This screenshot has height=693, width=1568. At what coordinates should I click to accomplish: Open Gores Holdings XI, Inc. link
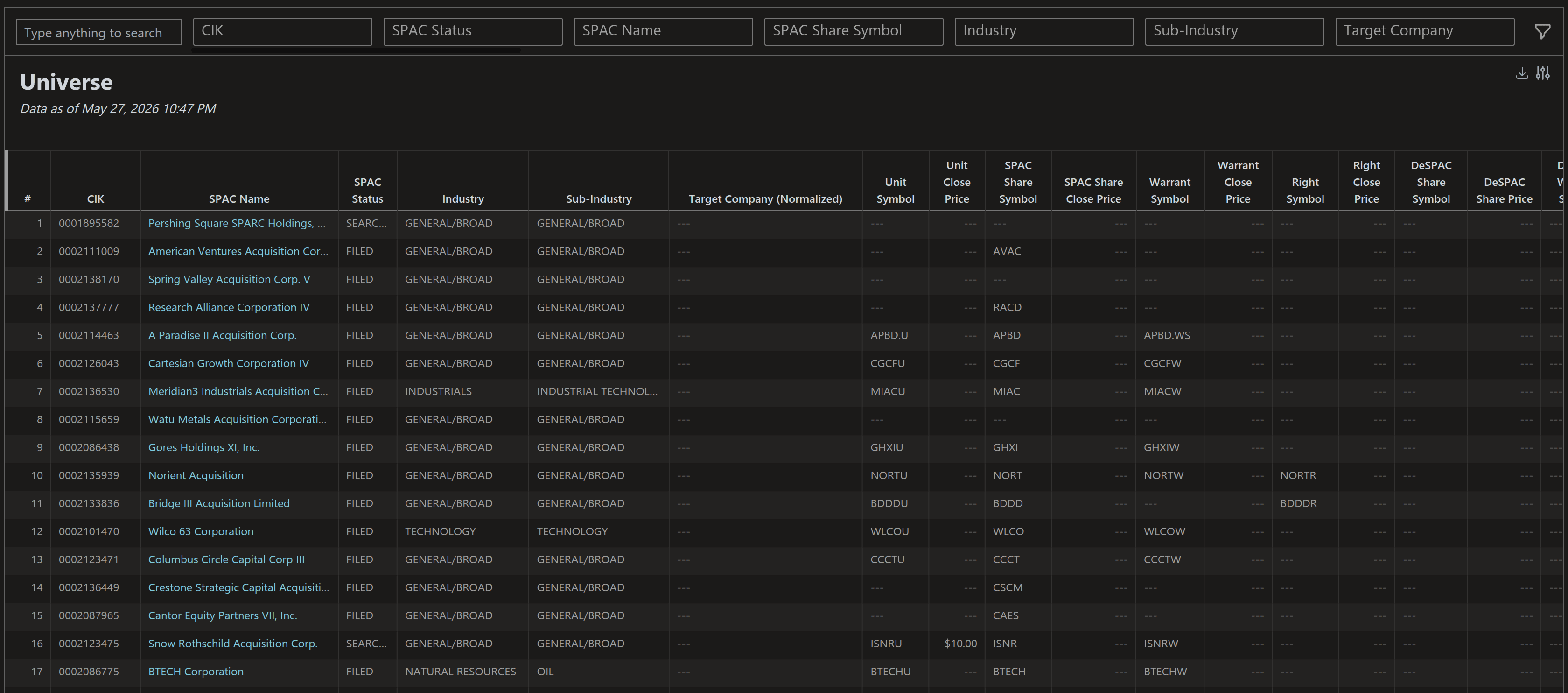[204, 447]
